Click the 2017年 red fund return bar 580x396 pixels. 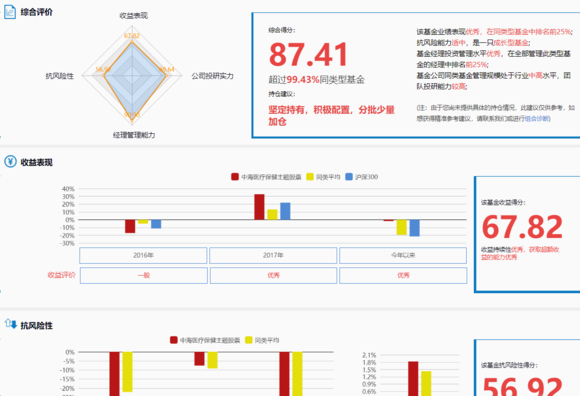(259, 207)
